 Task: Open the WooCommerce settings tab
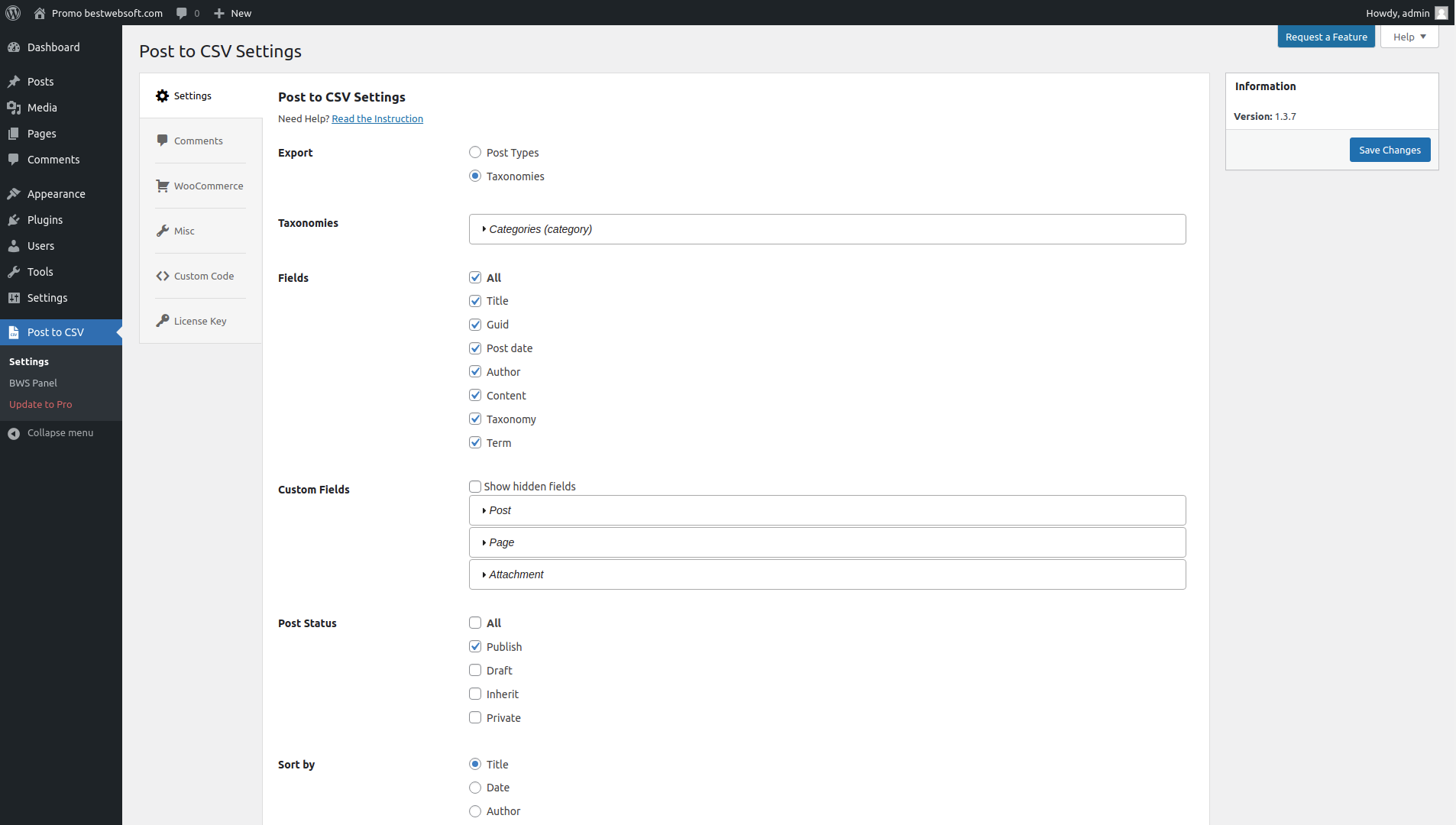tap(201, 186)
